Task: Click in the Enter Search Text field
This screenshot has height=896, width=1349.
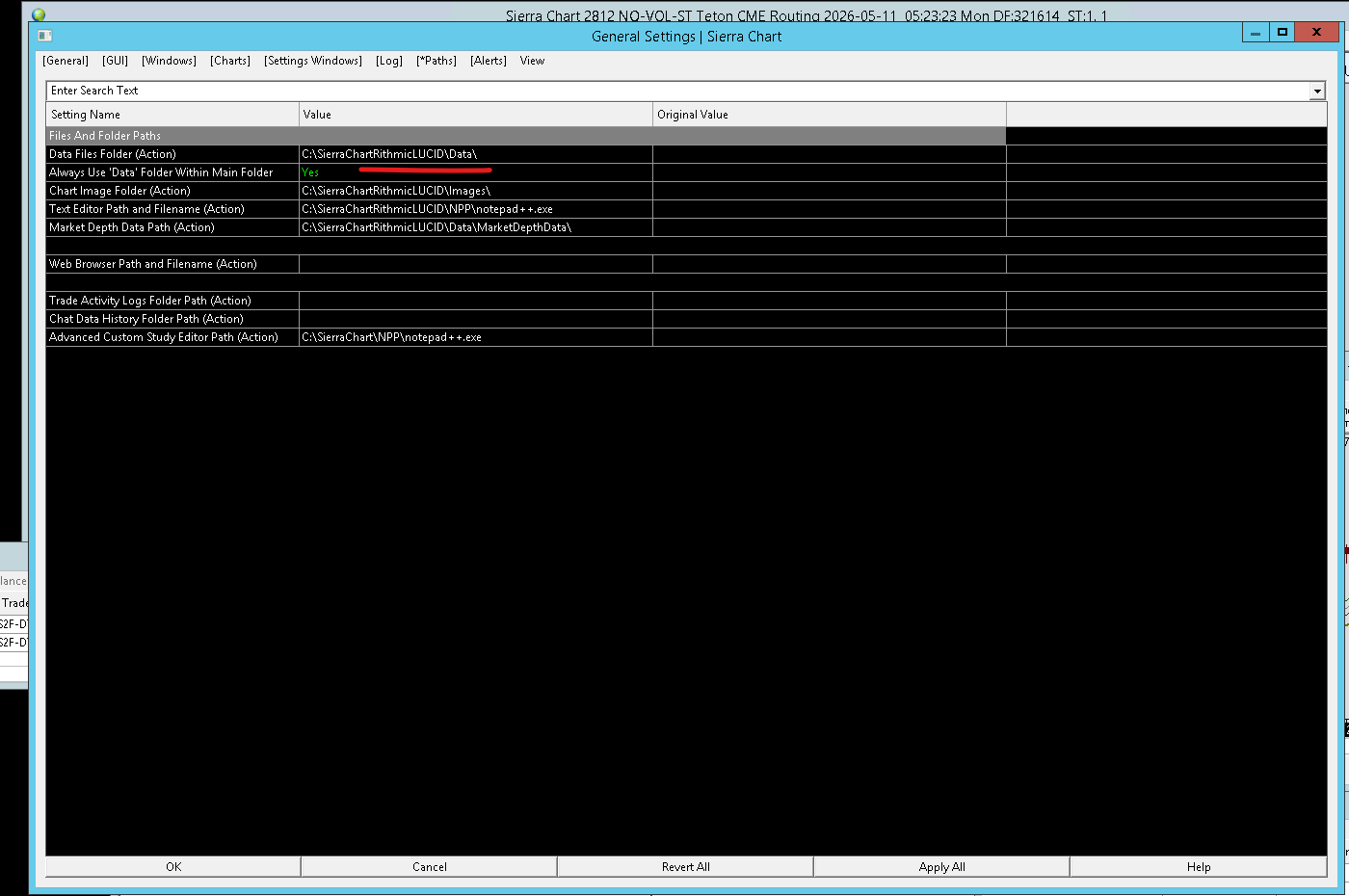Action: [678, 91]
